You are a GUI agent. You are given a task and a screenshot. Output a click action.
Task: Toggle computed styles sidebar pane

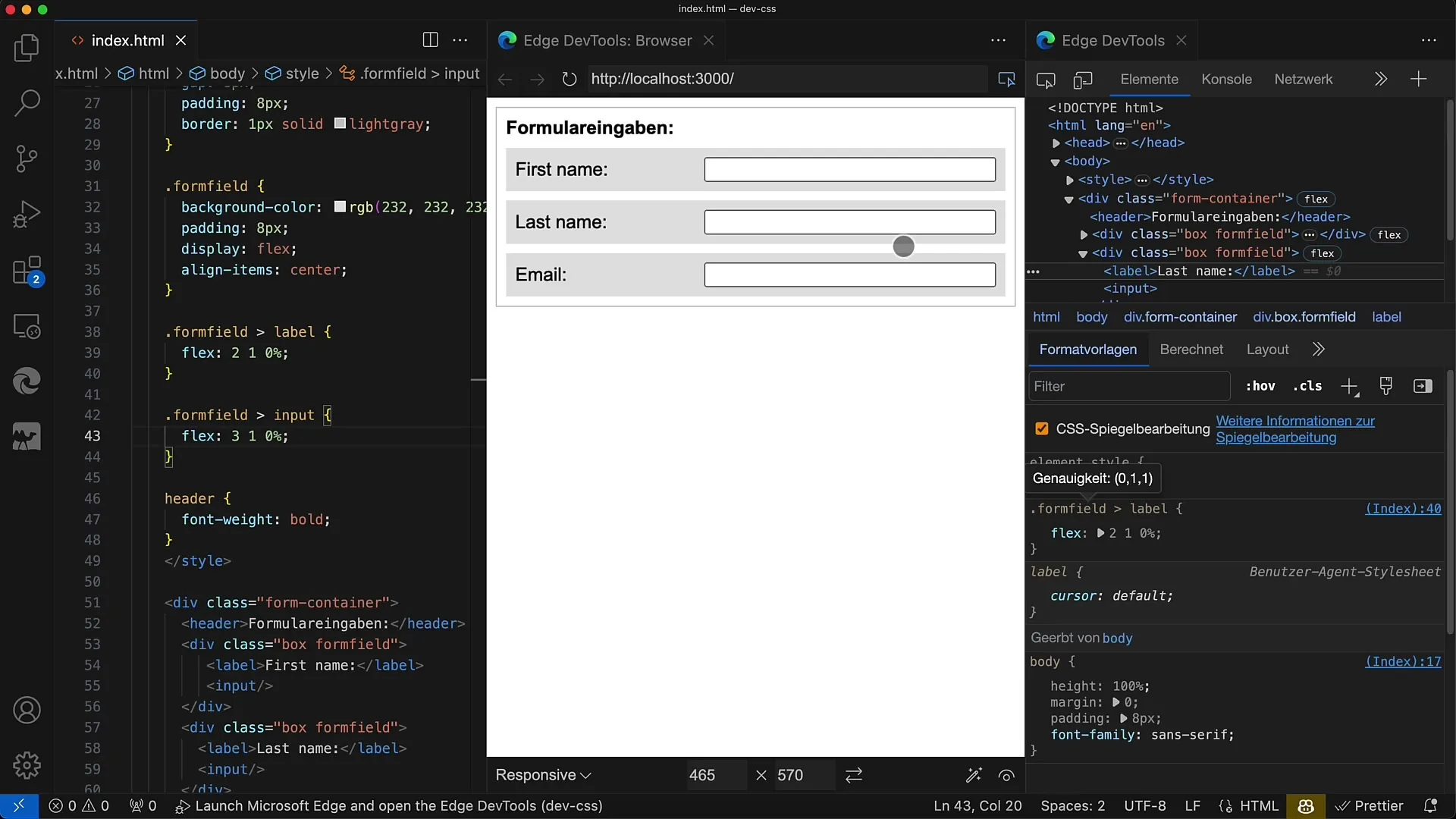click(x=1423, y=386)
